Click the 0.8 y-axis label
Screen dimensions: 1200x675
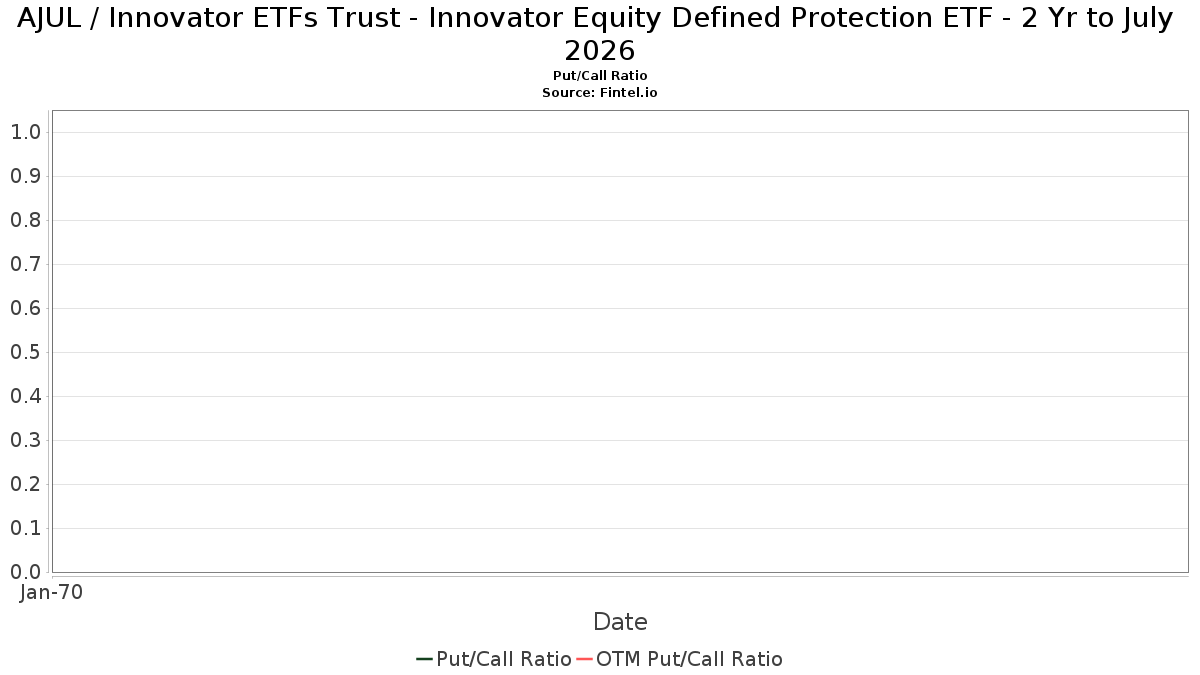(x=25, y=220)
